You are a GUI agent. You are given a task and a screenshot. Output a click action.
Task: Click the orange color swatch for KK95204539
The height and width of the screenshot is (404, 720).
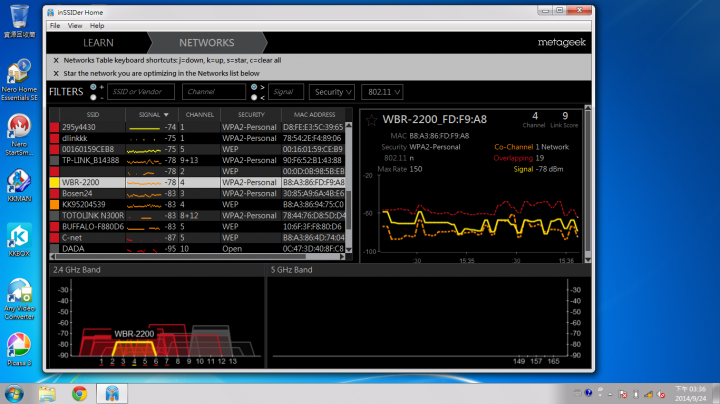[54, 204]
